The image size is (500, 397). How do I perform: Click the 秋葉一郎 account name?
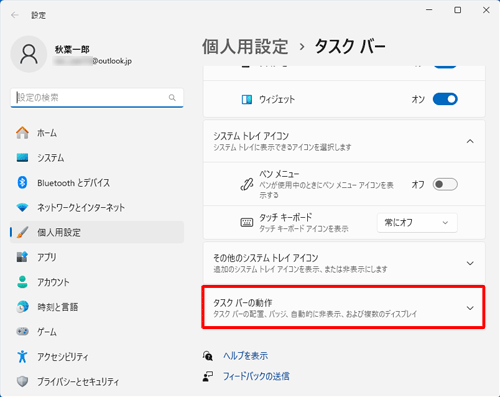click(x=72, y=49)
